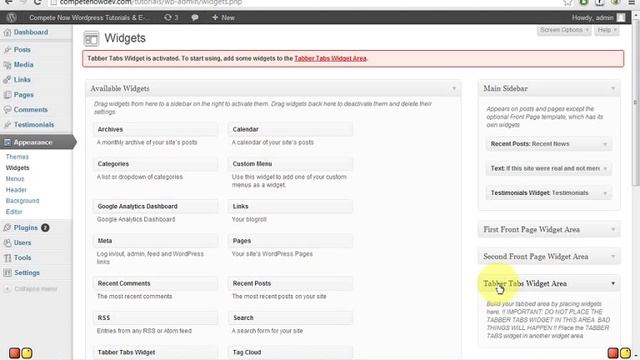
Task: Open the Header submenu link
Action: 16,190
